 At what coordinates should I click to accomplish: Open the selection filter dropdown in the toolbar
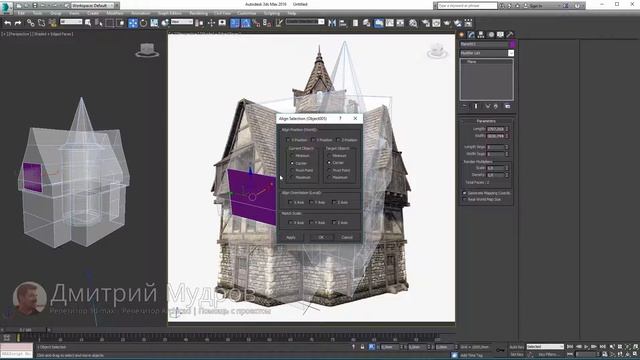71,22
